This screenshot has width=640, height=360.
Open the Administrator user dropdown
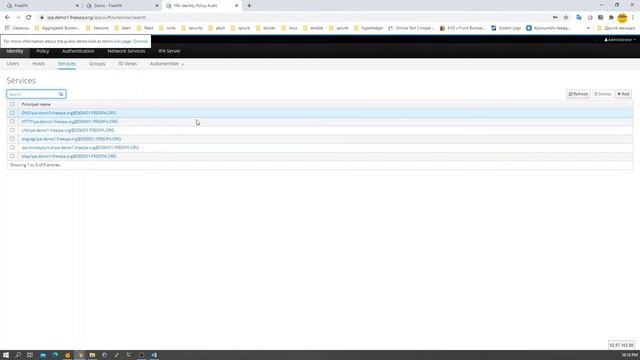point(620,40)
